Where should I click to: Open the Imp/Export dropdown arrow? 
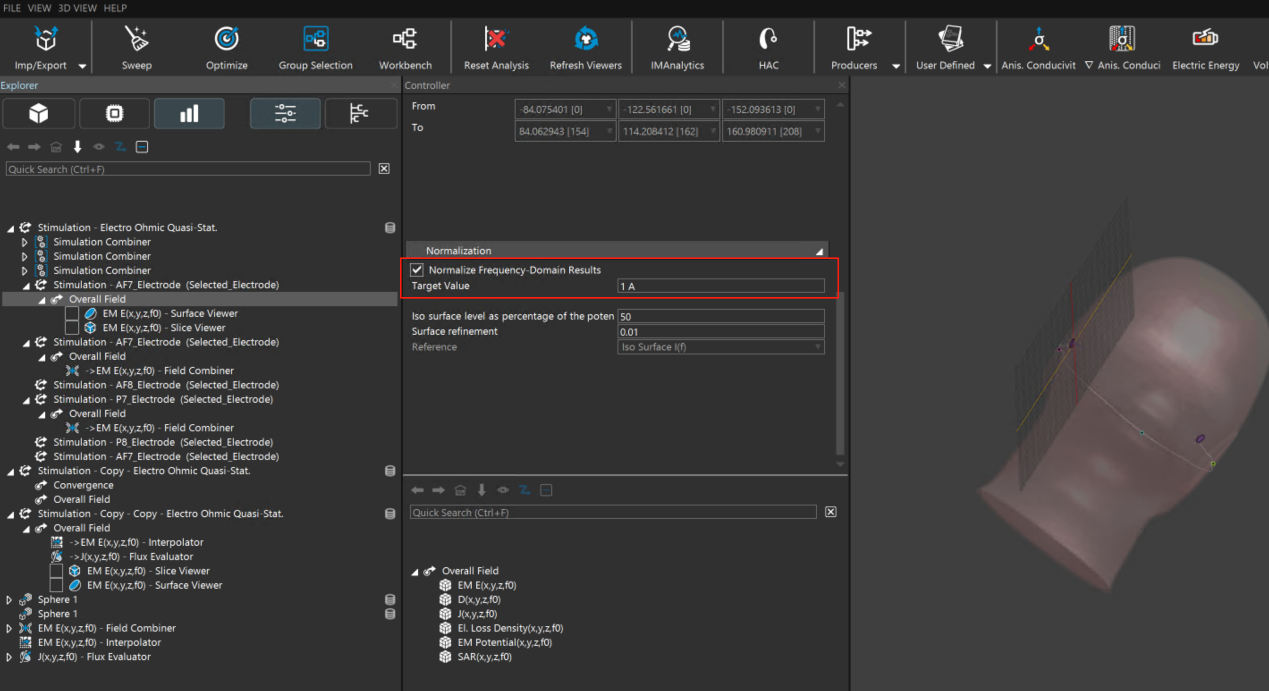pos(82,66)
